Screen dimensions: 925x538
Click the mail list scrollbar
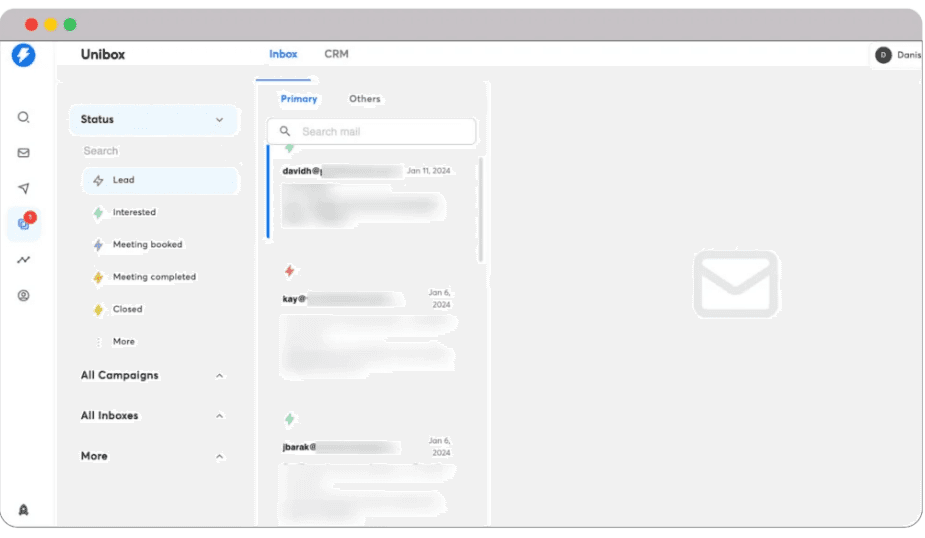coord(481,210)
